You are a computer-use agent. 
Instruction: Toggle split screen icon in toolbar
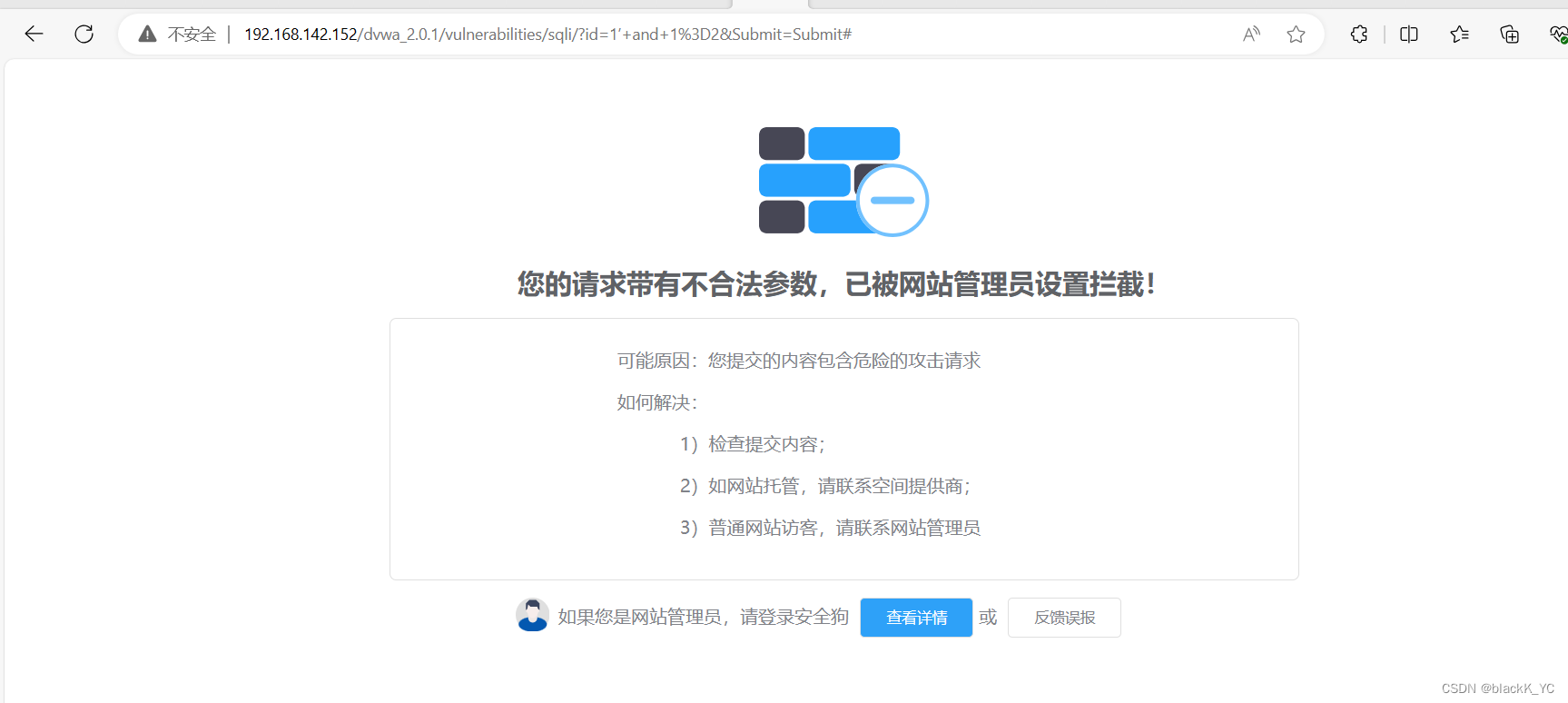tap(1409, 35)
